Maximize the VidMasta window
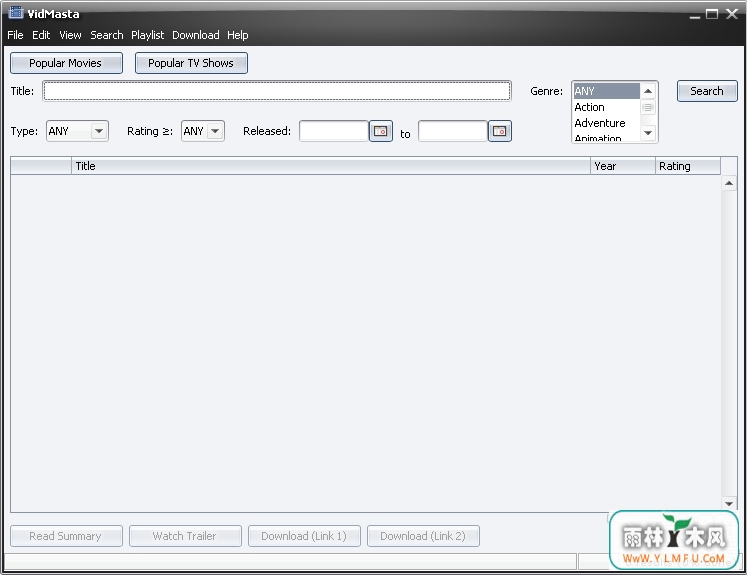Image resolution: width=747 pixels, height=575 pixels. coord(712,14)
